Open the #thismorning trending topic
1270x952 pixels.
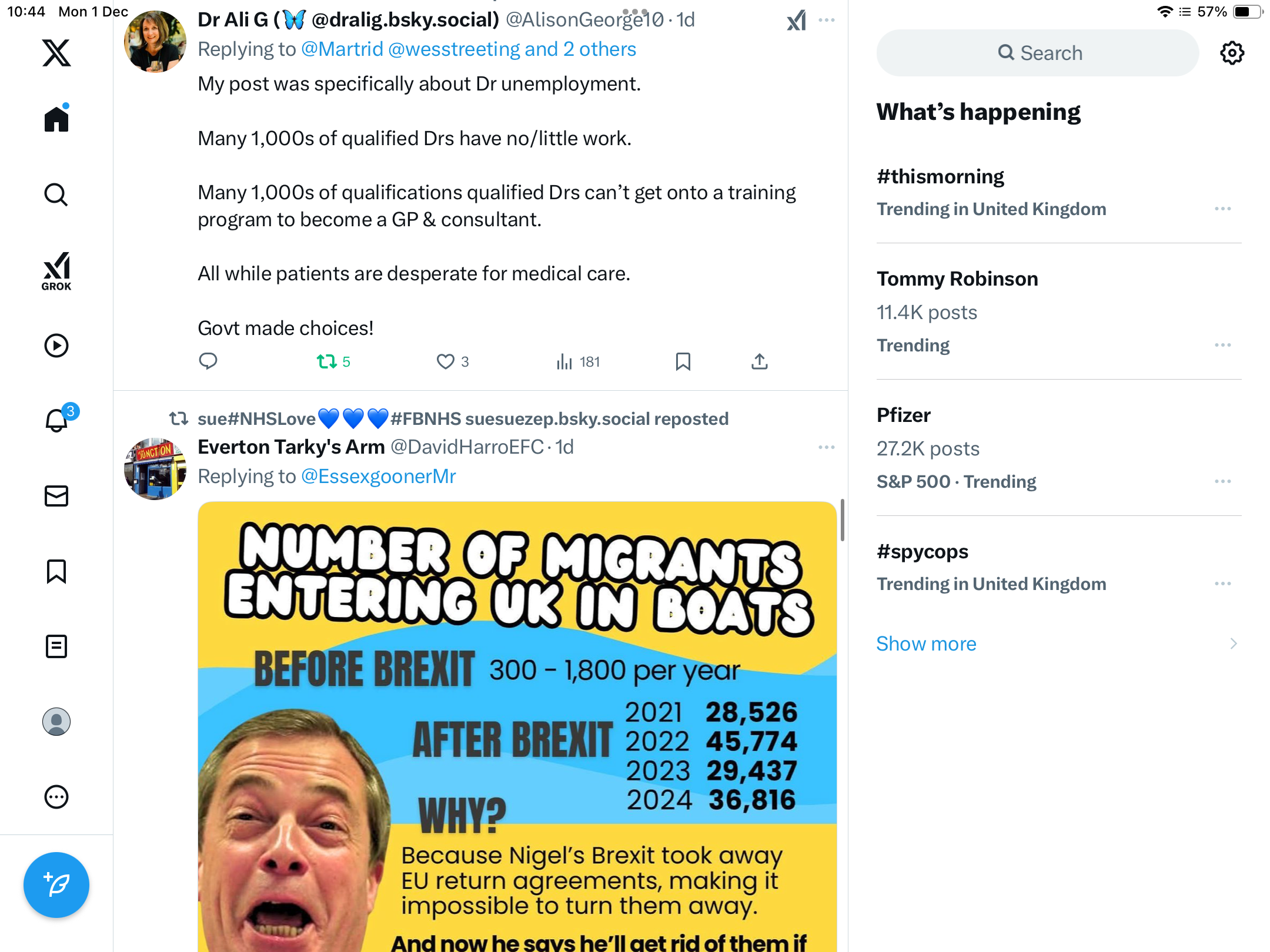(940, 176)
